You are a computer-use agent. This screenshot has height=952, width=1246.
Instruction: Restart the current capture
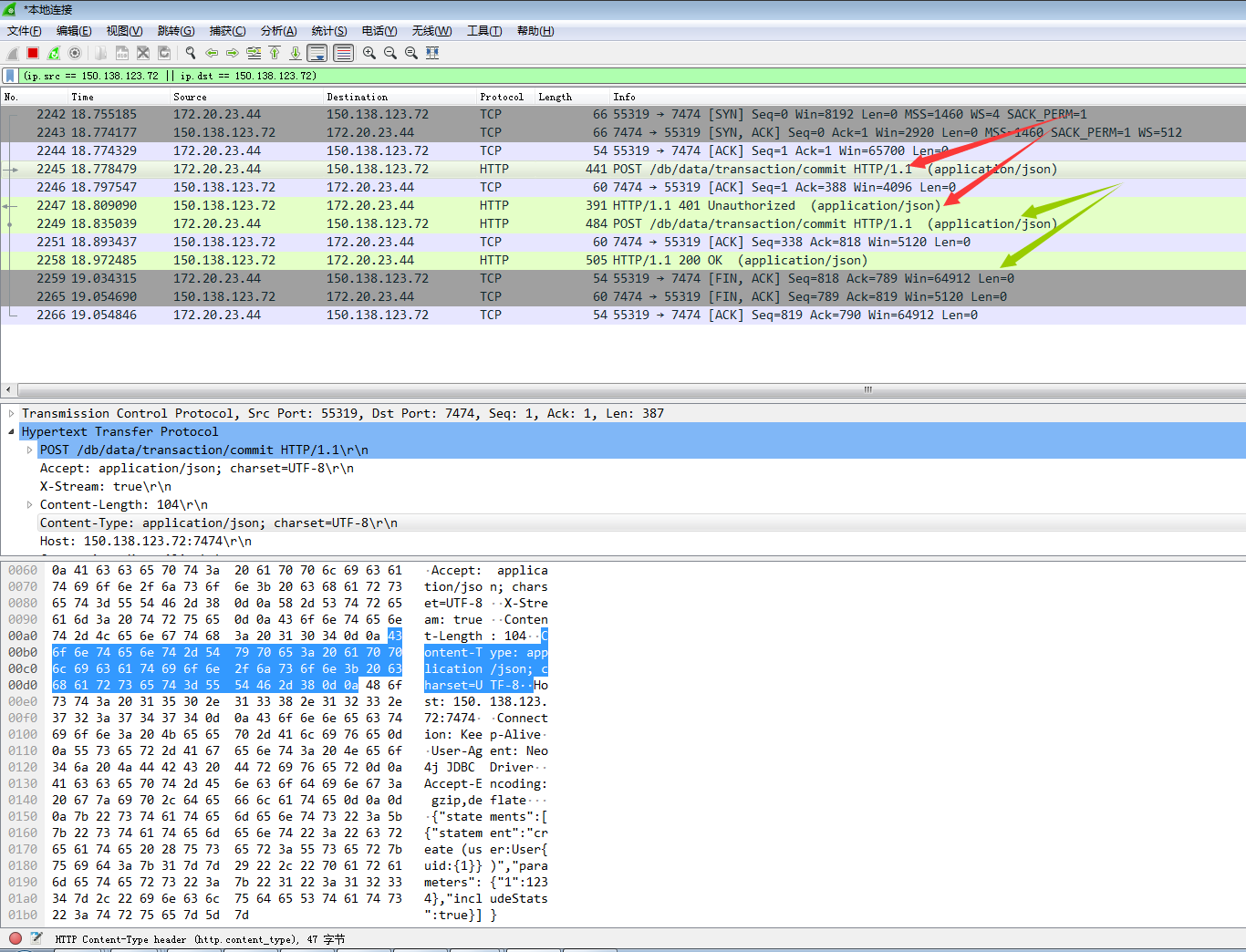coord(52,52)
